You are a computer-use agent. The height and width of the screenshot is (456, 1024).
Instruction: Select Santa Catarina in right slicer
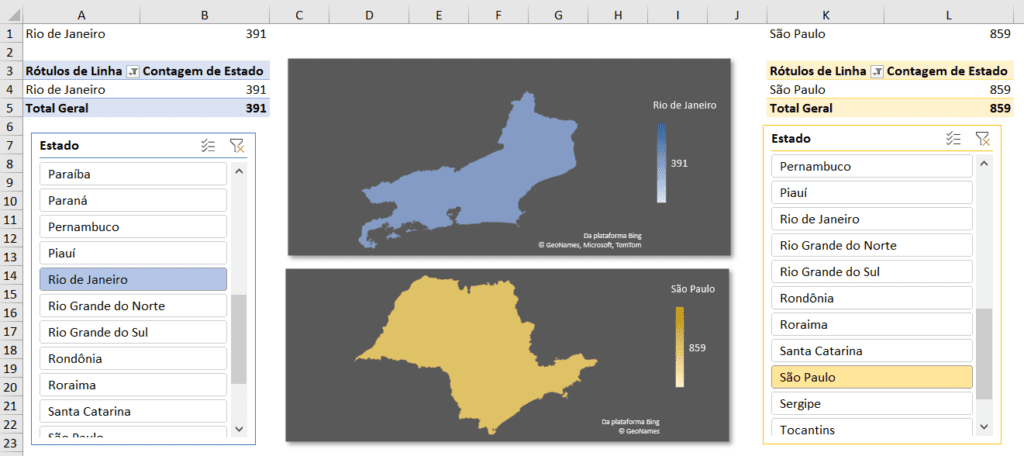872,351
